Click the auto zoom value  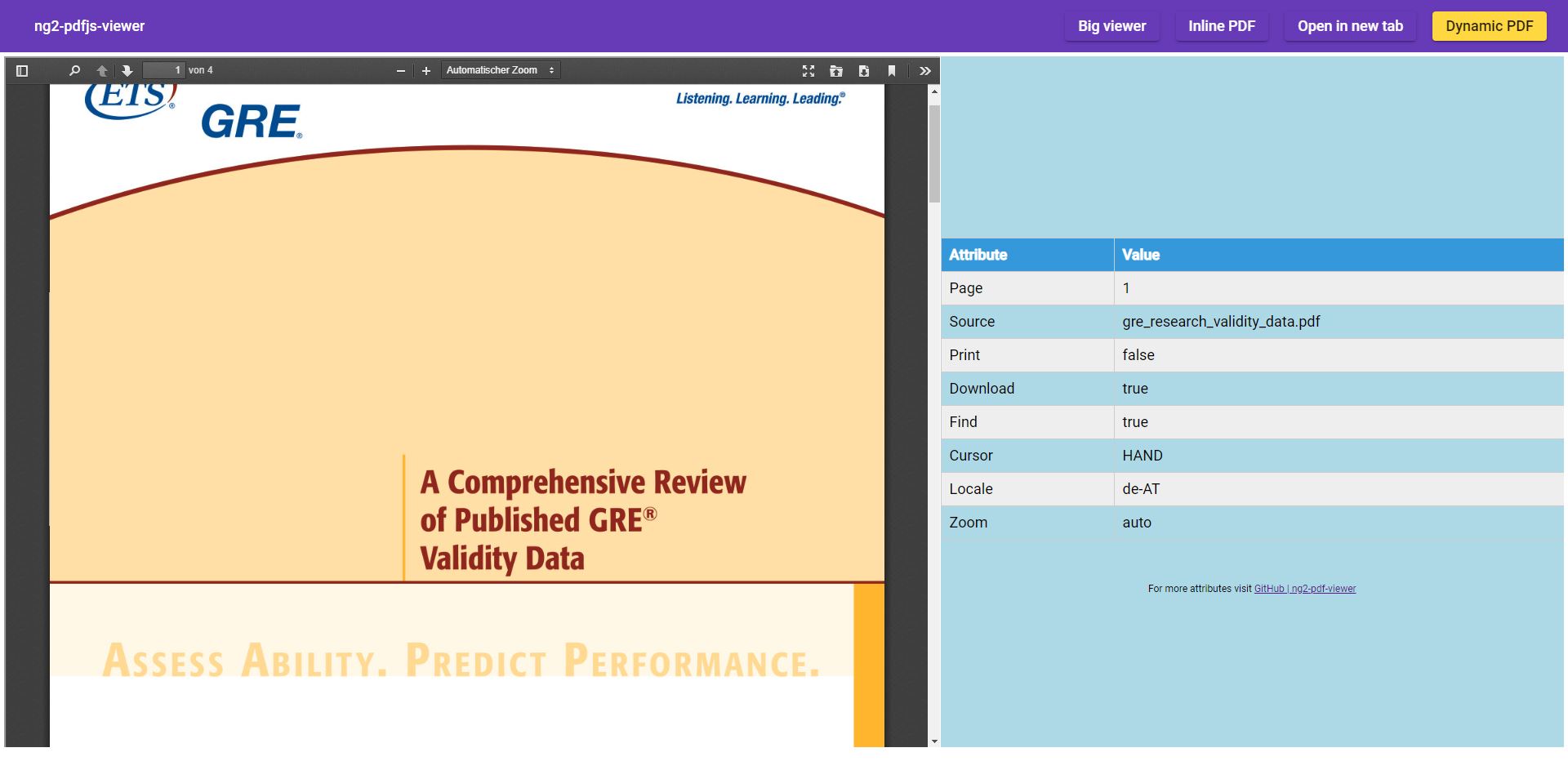(1339, 523)
